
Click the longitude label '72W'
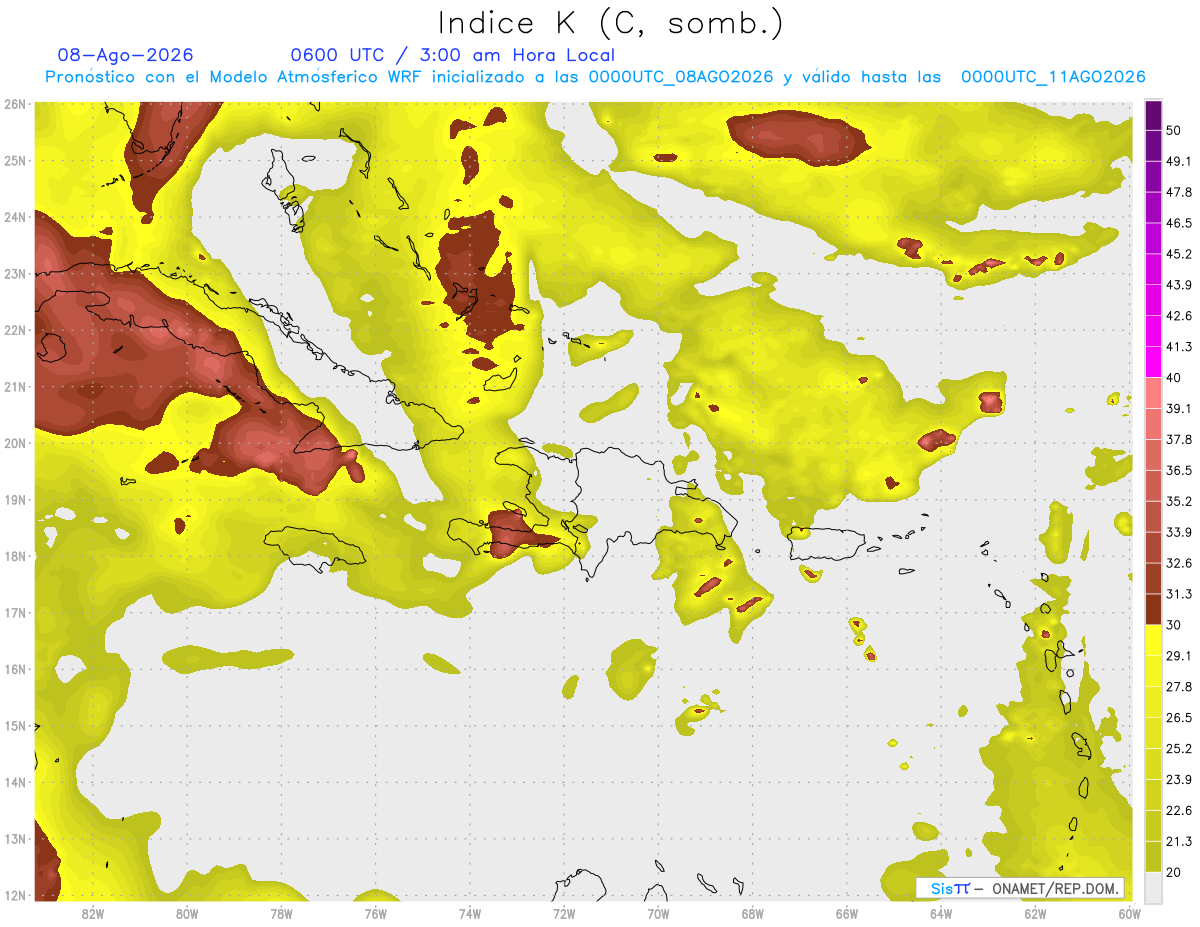tap(564, 914)
